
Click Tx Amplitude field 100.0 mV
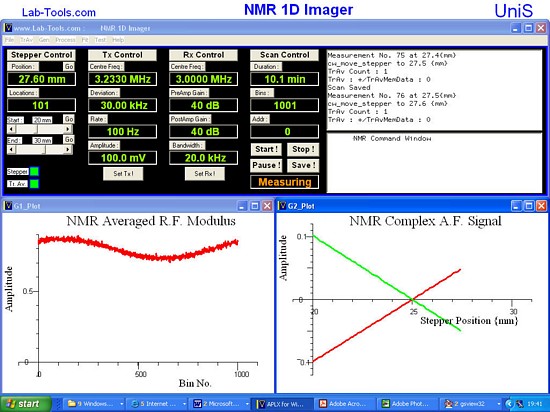tap(122, 158)
